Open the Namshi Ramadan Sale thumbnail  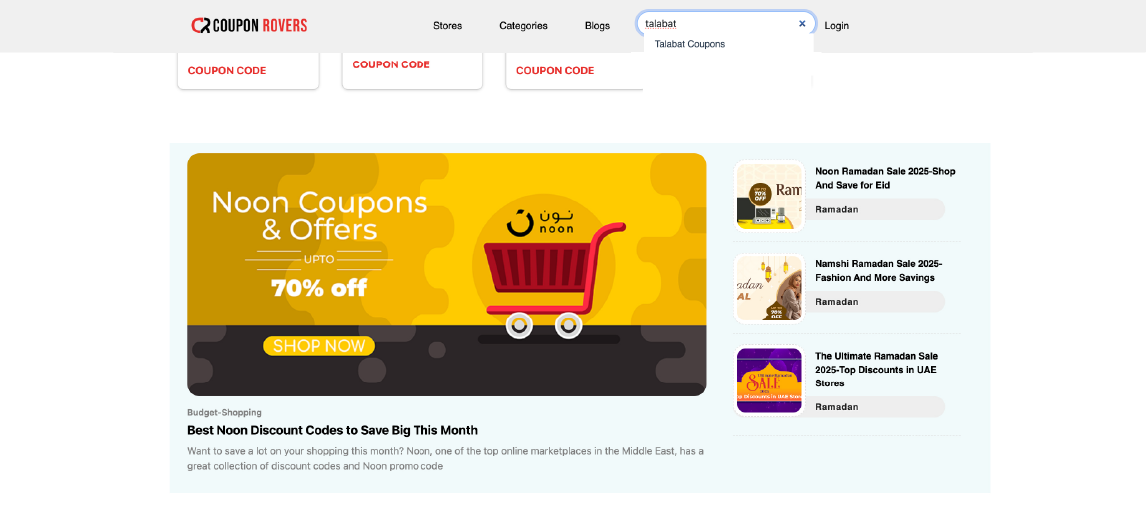point(770,288)
